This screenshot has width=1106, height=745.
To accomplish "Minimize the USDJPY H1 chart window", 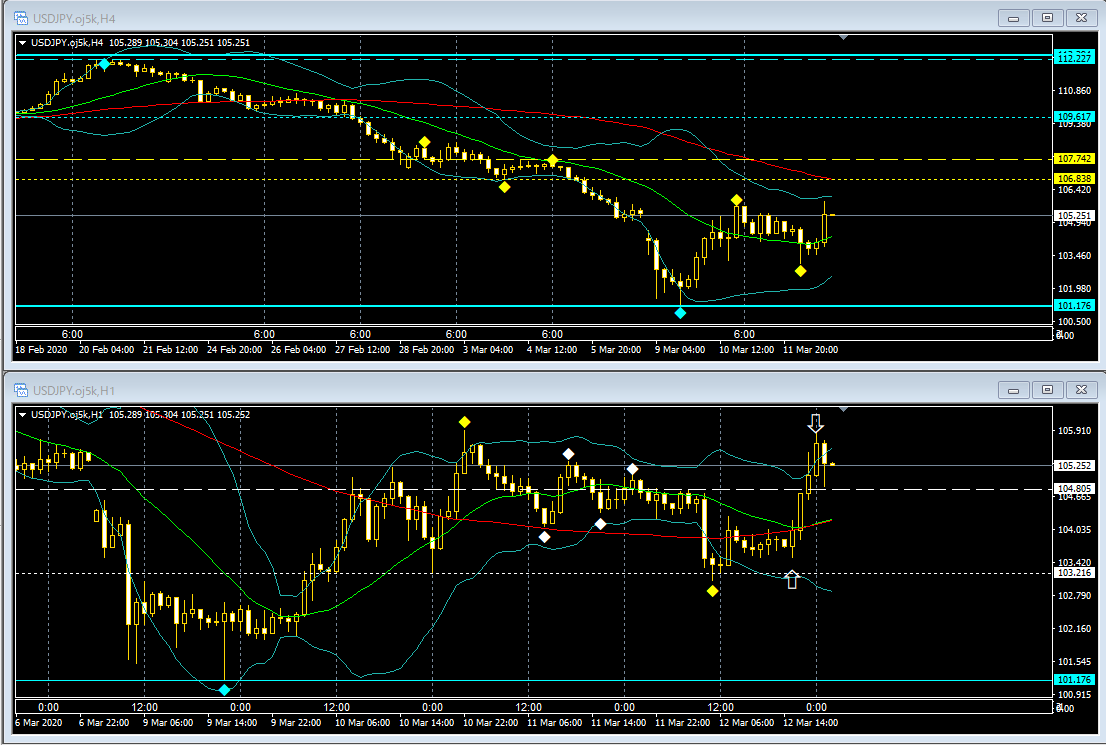I will 1014,389.
